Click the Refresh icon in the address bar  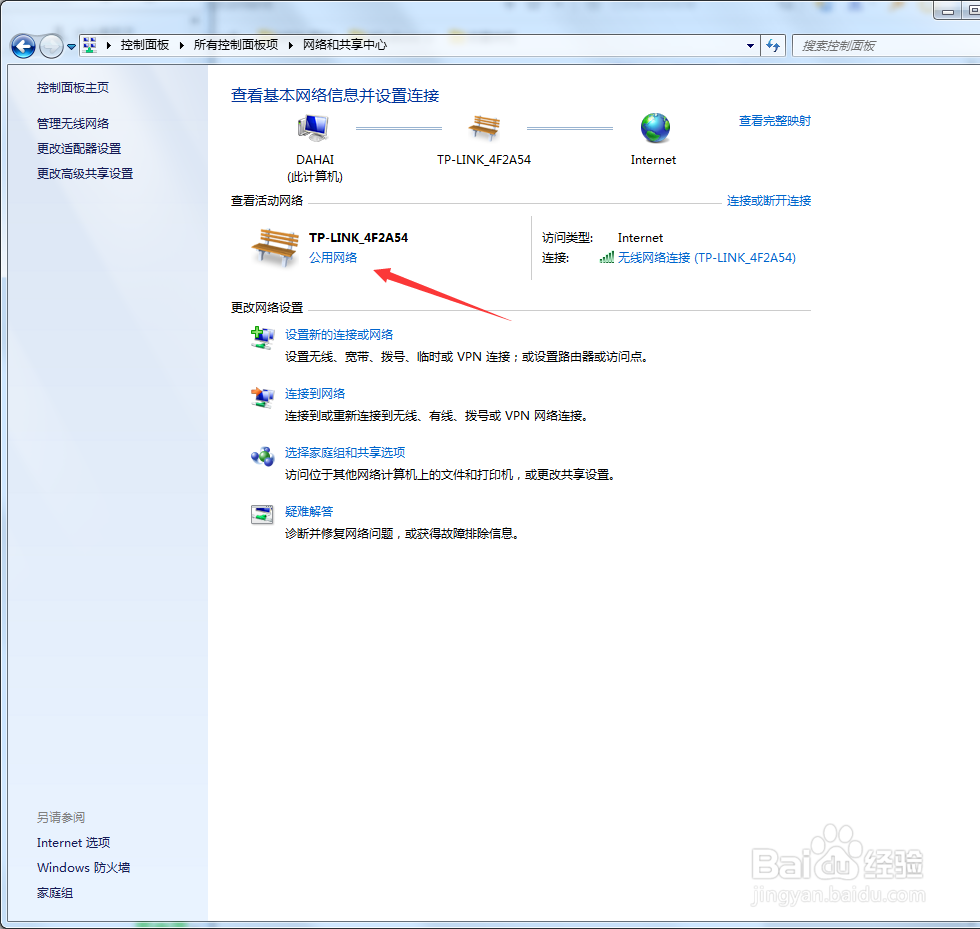773,46
